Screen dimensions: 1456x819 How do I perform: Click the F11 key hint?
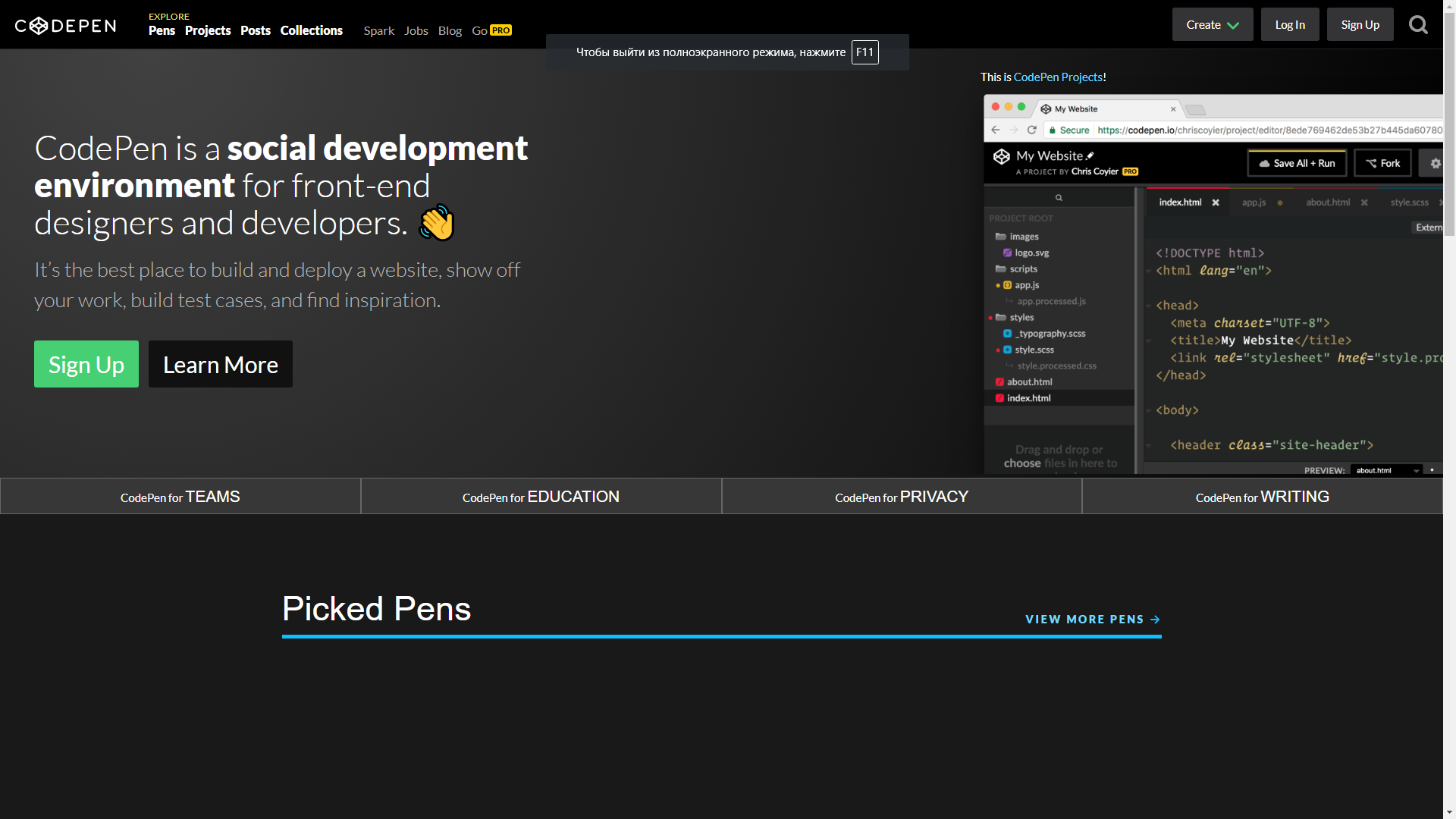864,52
